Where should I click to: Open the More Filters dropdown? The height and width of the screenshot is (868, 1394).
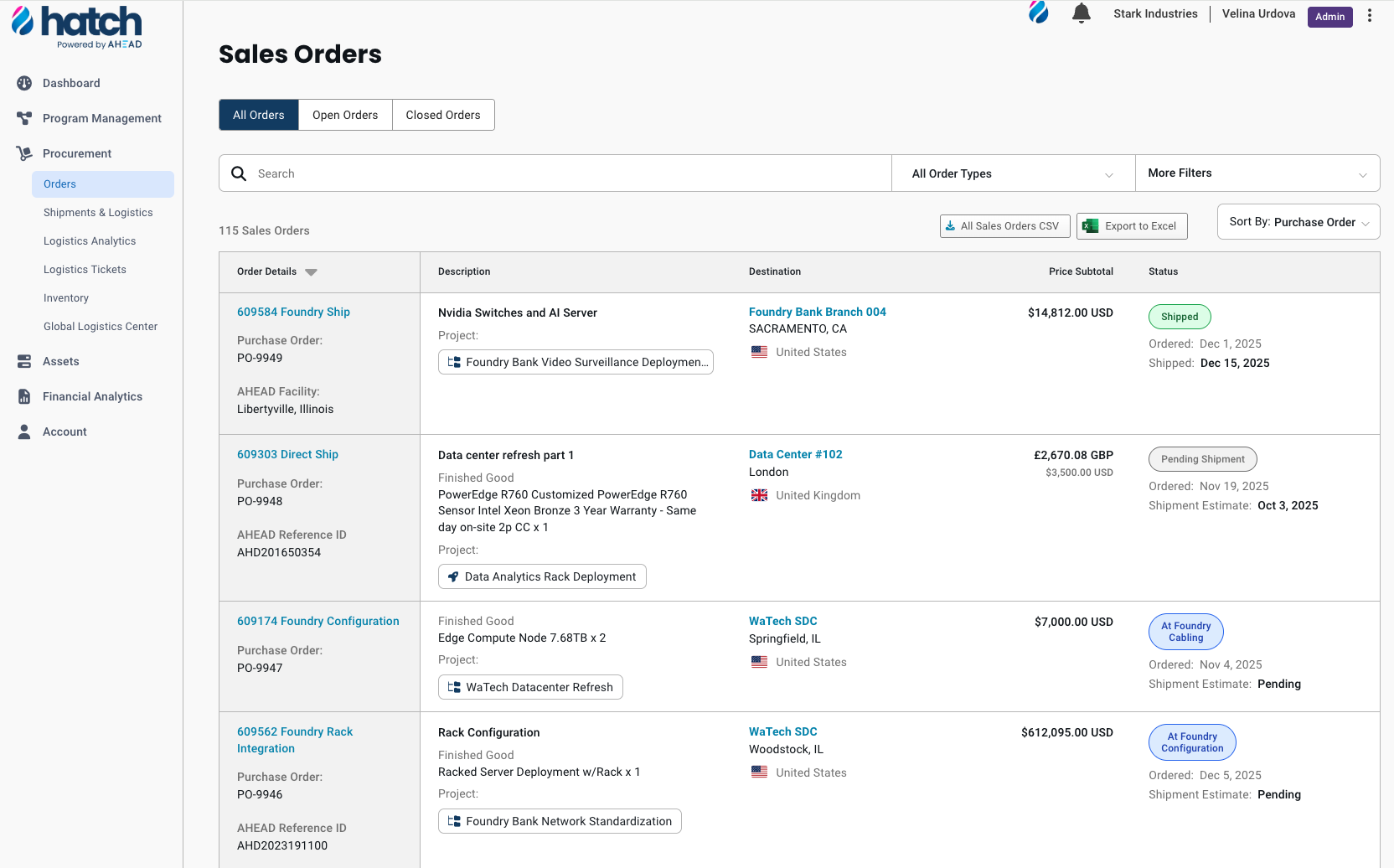(x=1257, y=173)
